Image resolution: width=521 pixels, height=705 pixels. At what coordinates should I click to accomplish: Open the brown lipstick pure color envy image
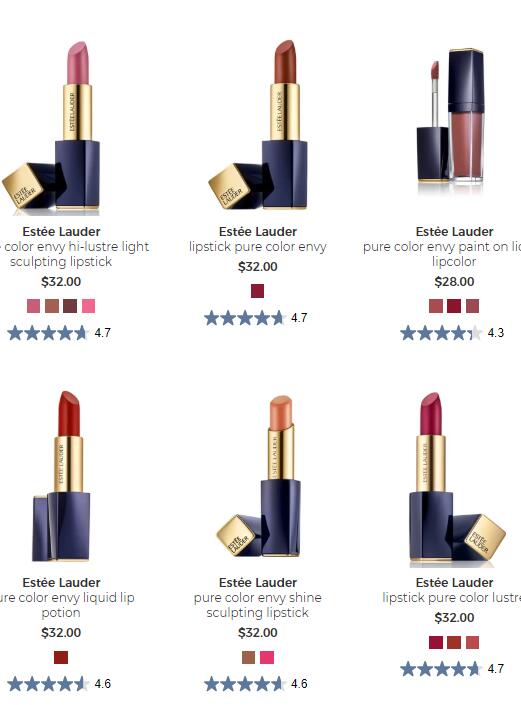click(x=258, y=125)
